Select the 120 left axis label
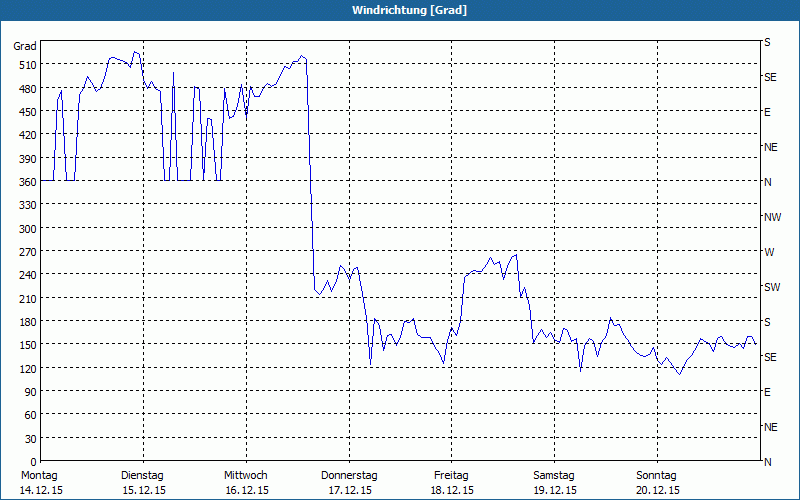This screenshot has width=800, height=500. click(x=28, y=368)
